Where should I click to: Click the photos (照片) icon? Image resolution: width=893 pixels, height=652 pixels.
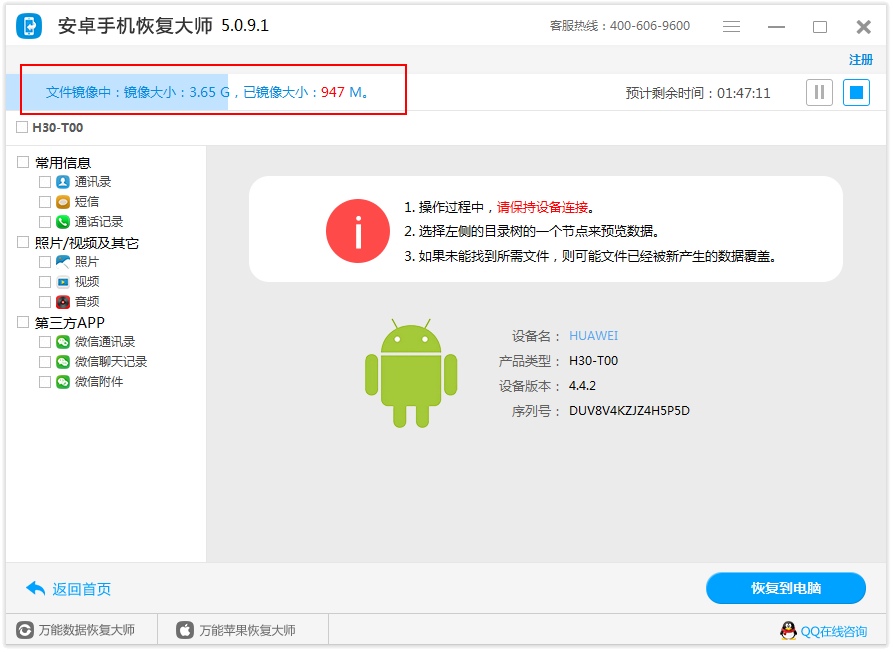(63, 261)
